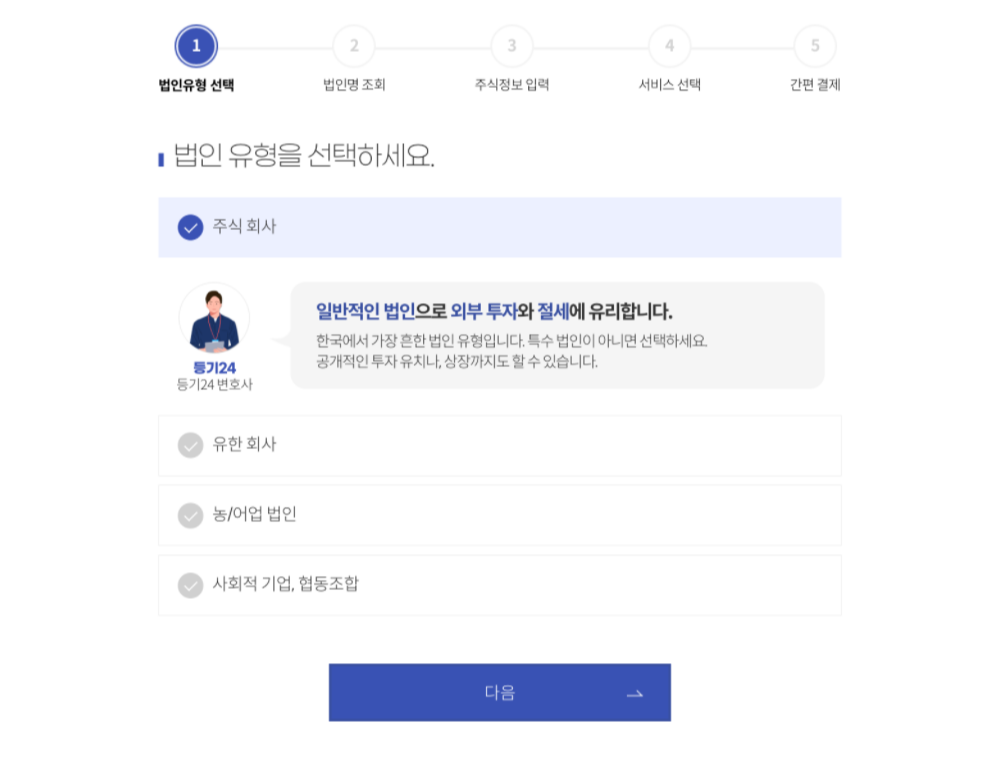Click the gray check icon beside 유한 회사
This screenshot has width=1000, height=760.
tap(192, 444)
